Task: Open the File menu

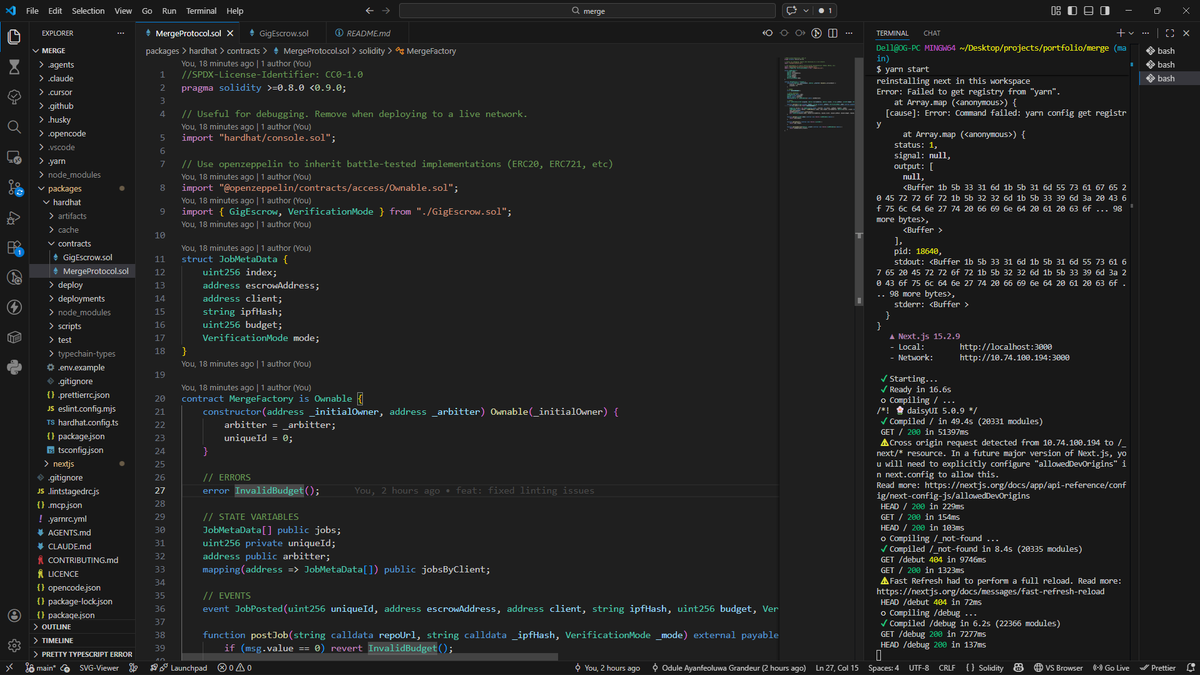Action: point(32,10)
